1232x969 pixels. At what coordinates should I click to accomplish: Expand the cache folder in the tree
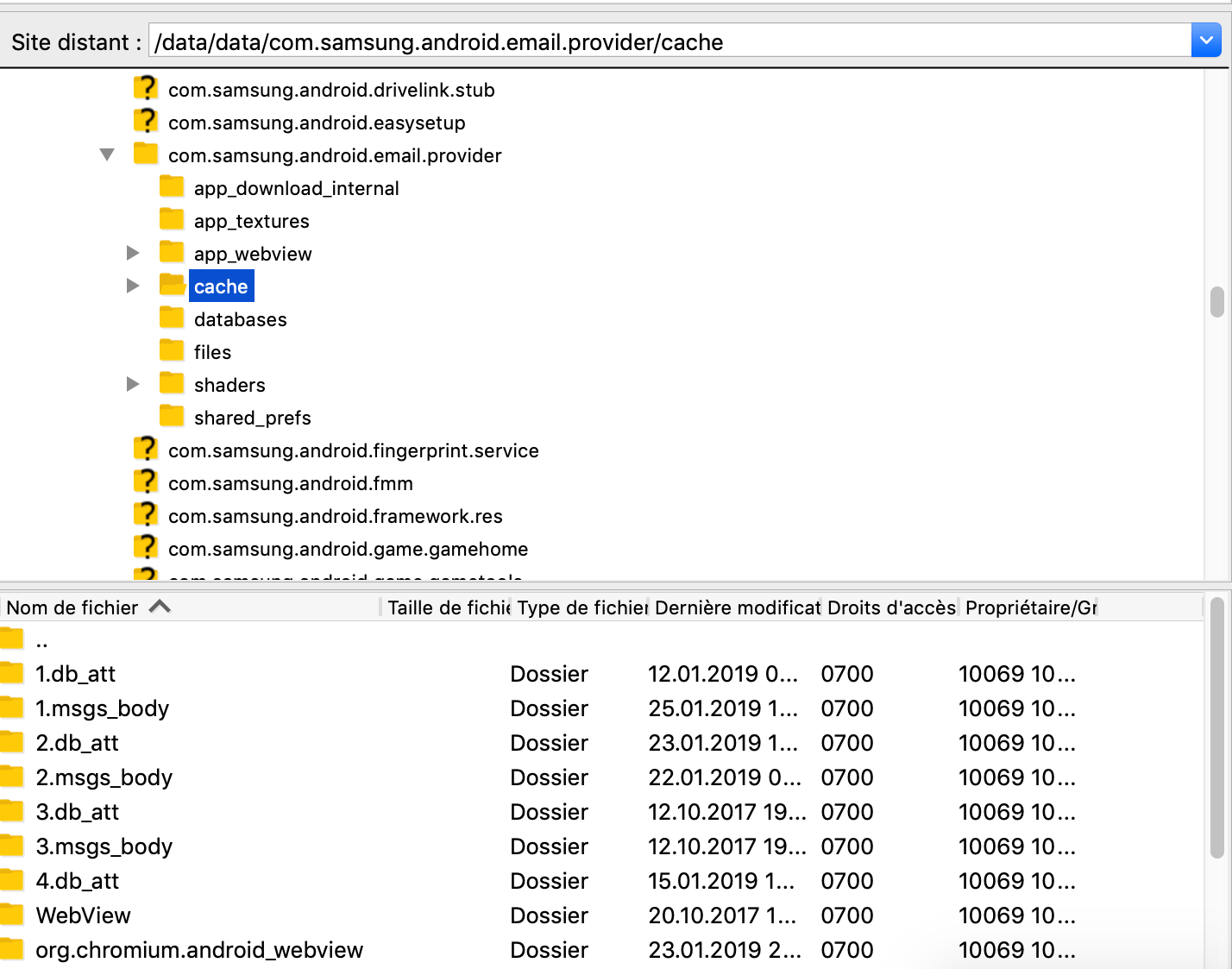point(133,285)
